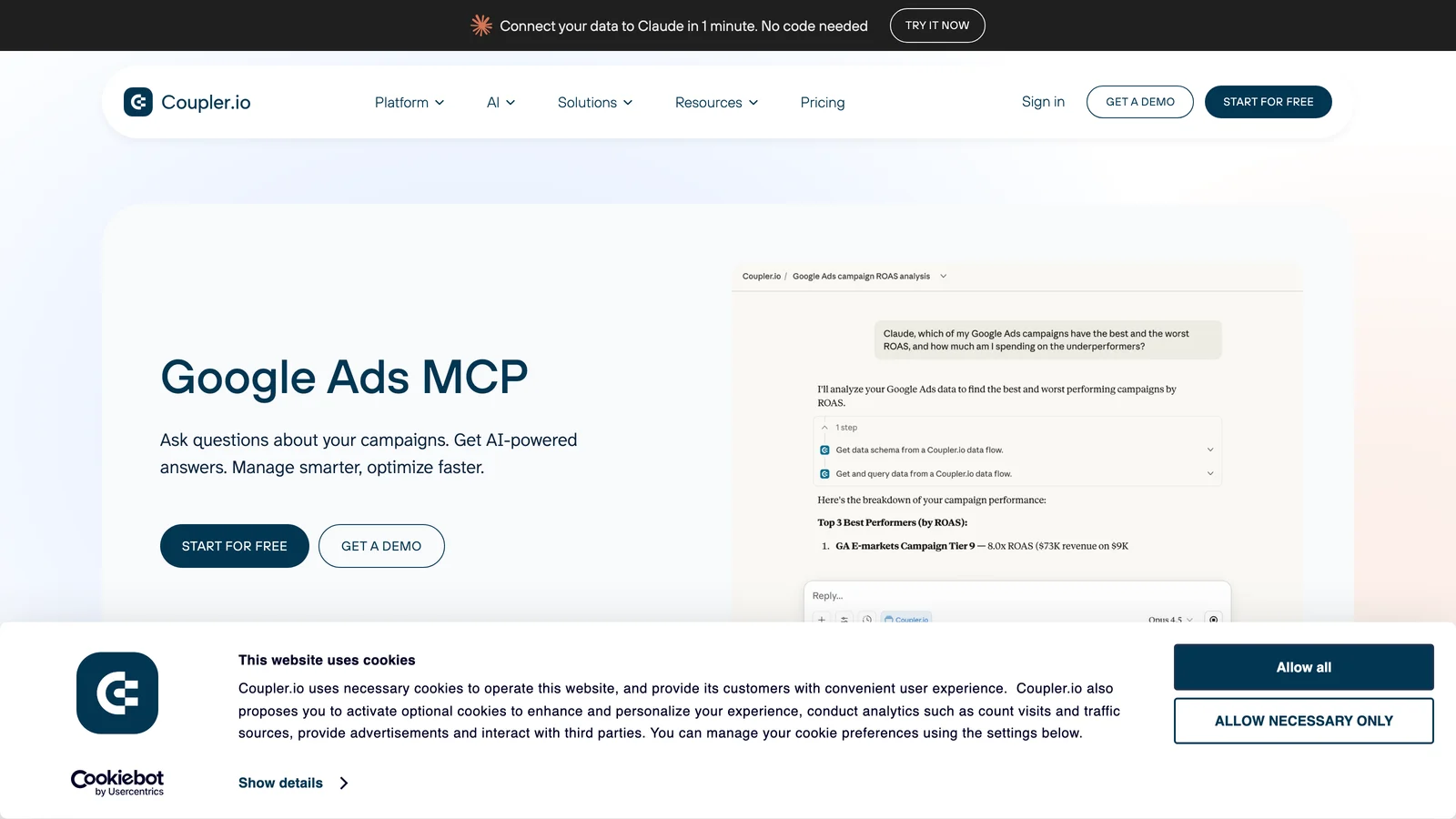
Task: Expand the 'Get and query data' step chevron
Action: [1210, 473]
